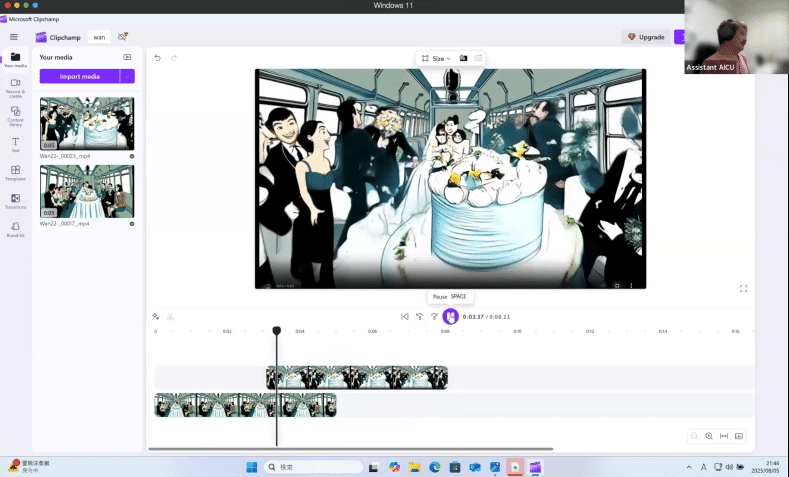Click the playhead marker handle

click(x=277, y=331)
